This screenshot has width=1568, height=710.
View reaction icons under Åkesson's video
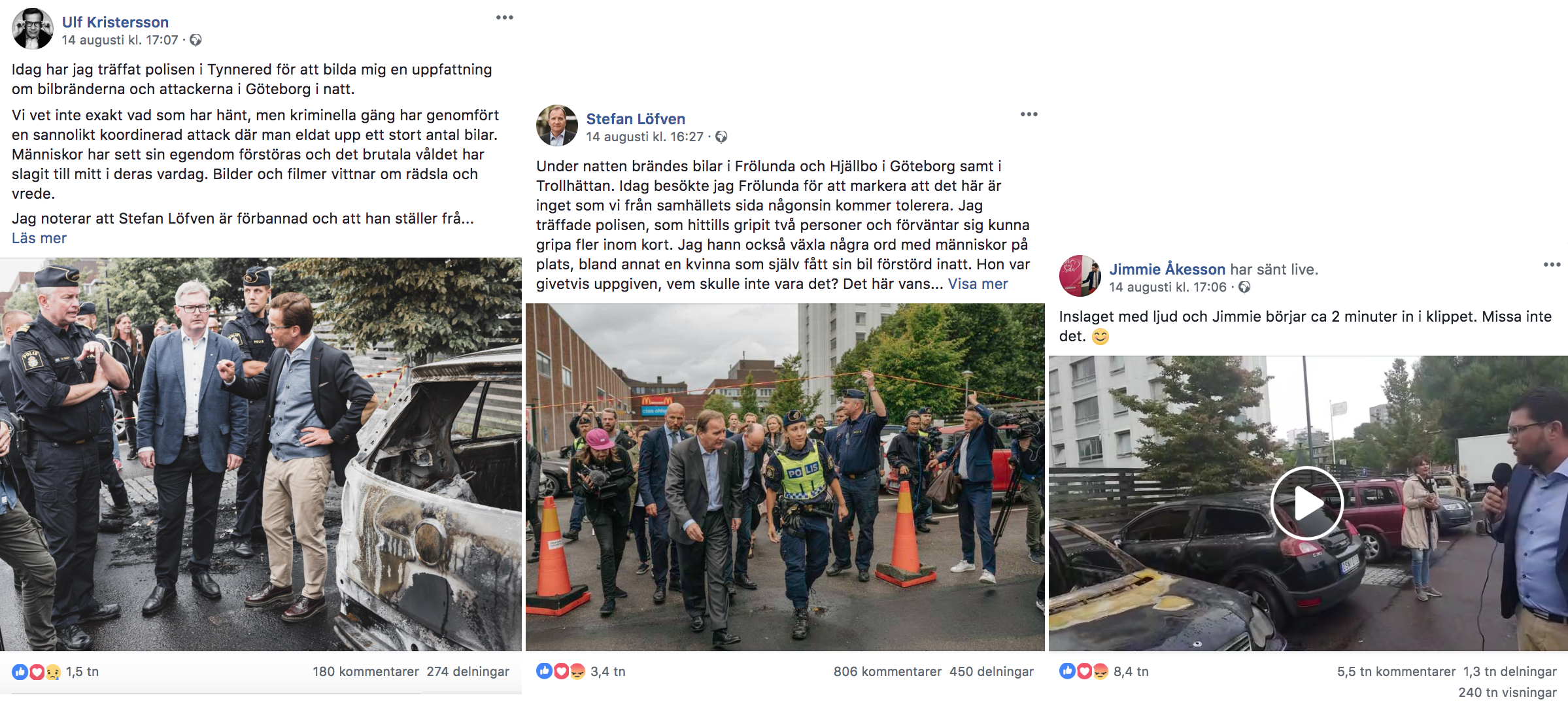(1084, 672)
